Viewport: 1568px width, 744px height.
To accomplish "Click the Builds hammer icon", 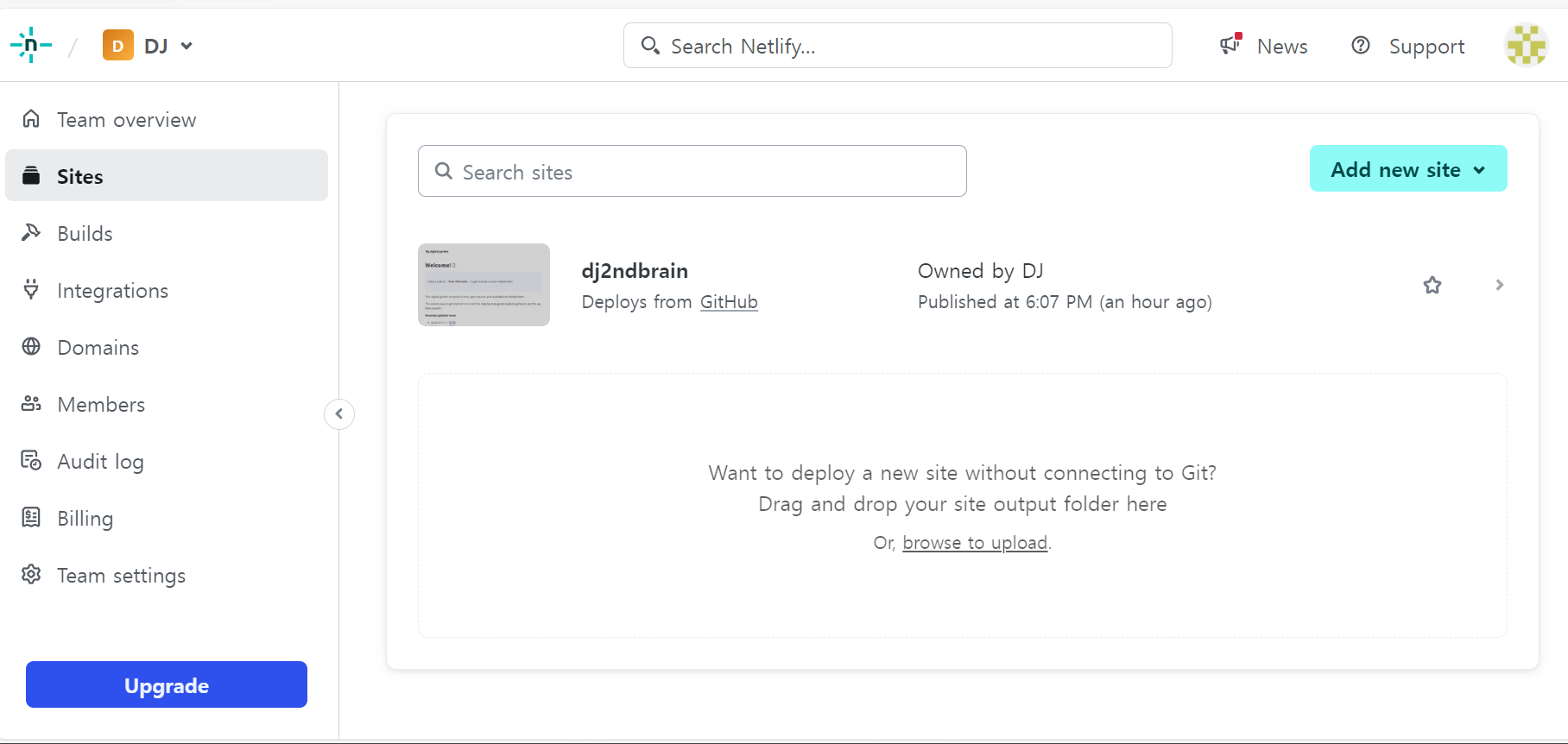I will (31, 232).
